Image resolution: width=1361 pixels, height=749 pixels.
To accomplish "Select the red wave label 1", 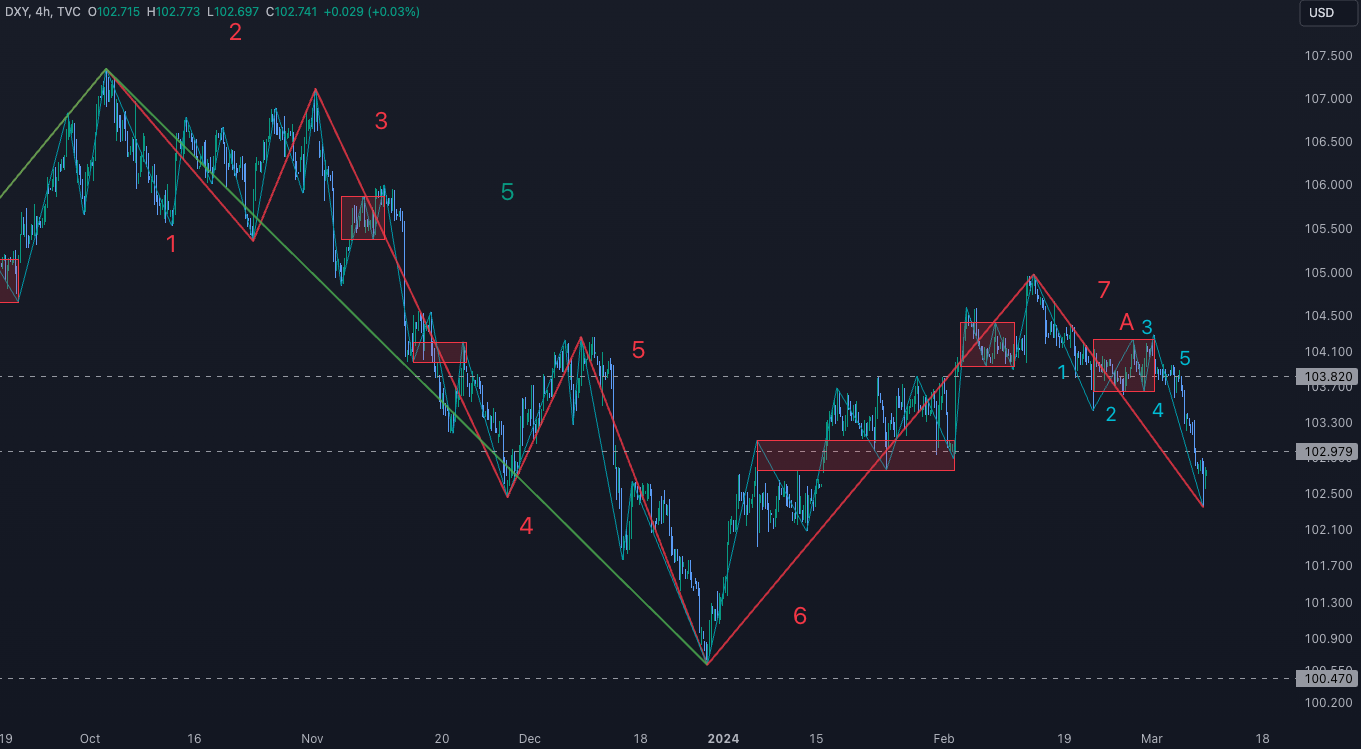I will click(172, 244).
